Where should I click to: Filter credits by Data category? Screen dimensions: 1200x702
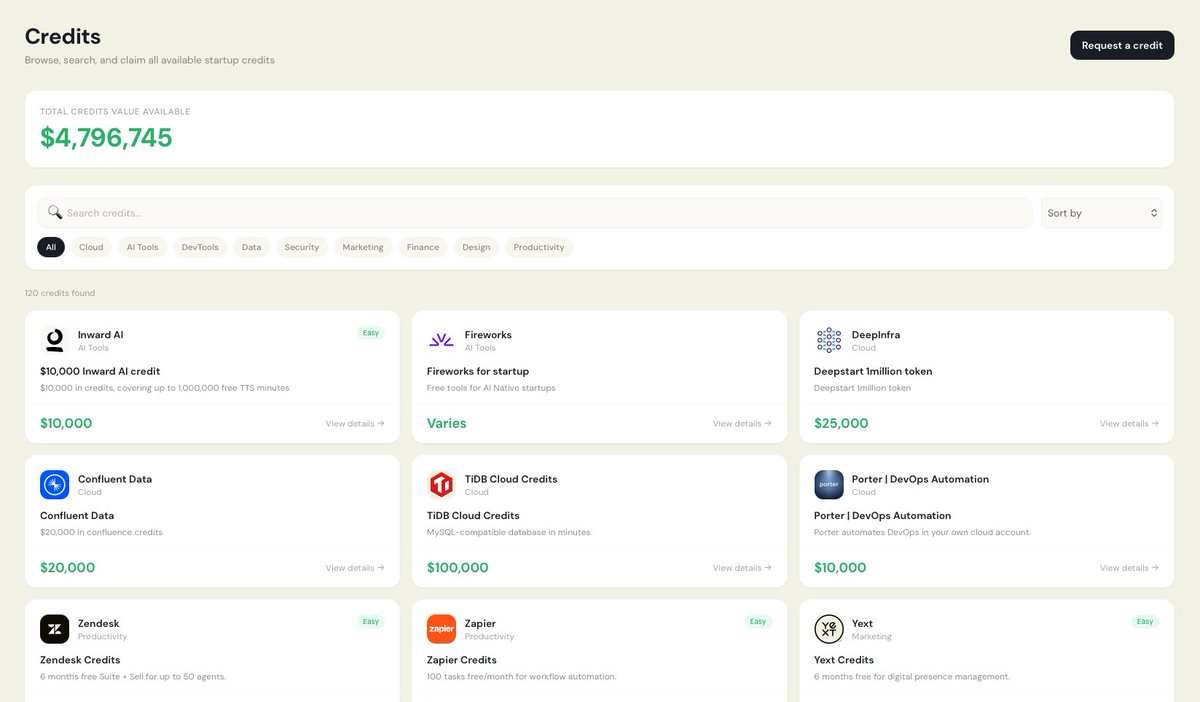(252, 247)
